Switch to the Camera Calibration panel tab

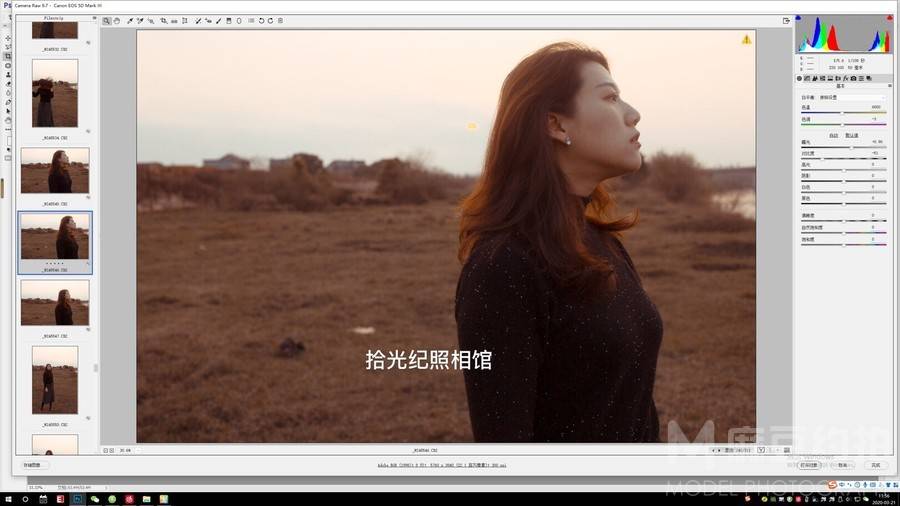click(x=854, y=79)
